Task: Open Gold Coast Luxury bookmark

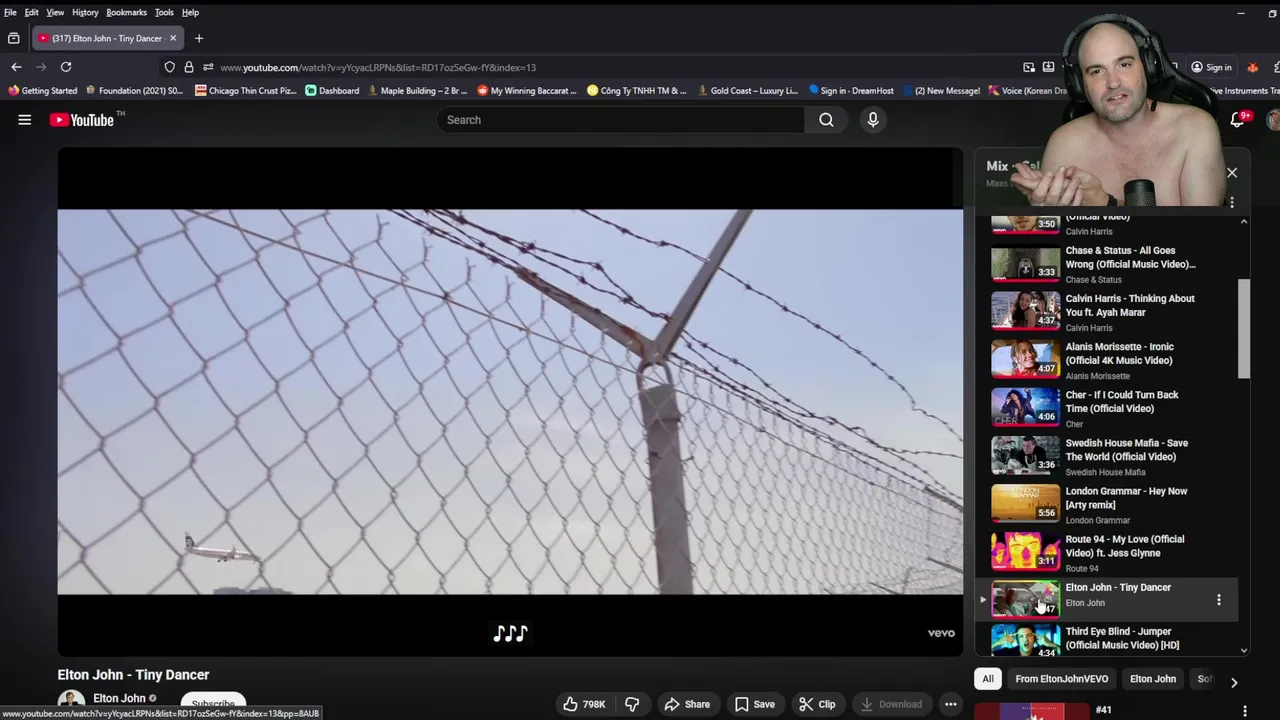Action: click(x=747, y=91)
